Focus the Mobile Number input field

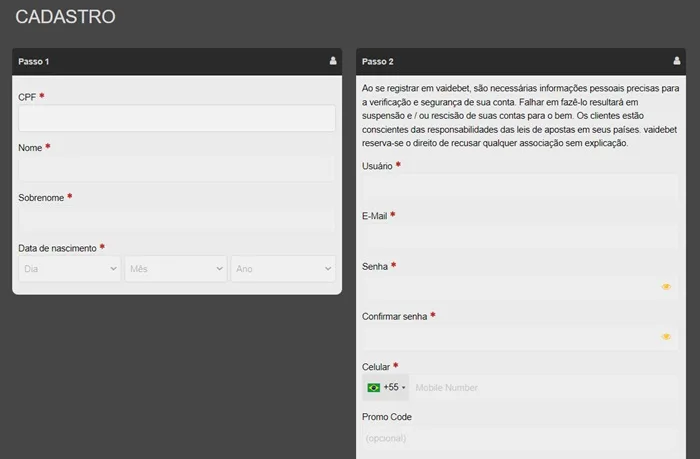pyautogui.click(x=544, y=388)
